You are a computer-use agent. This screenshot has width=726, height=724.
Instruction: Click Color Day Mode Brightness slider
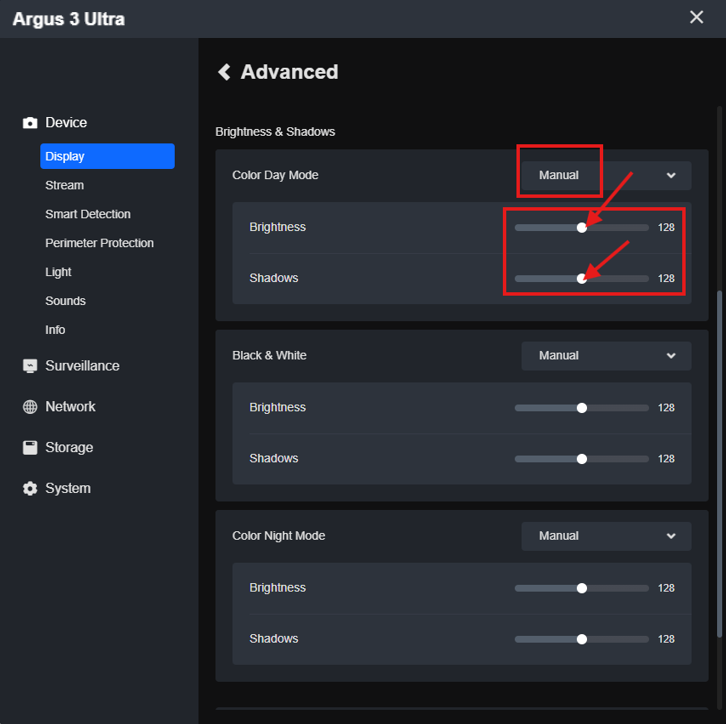pyautogui.click(x=582, y=227)
